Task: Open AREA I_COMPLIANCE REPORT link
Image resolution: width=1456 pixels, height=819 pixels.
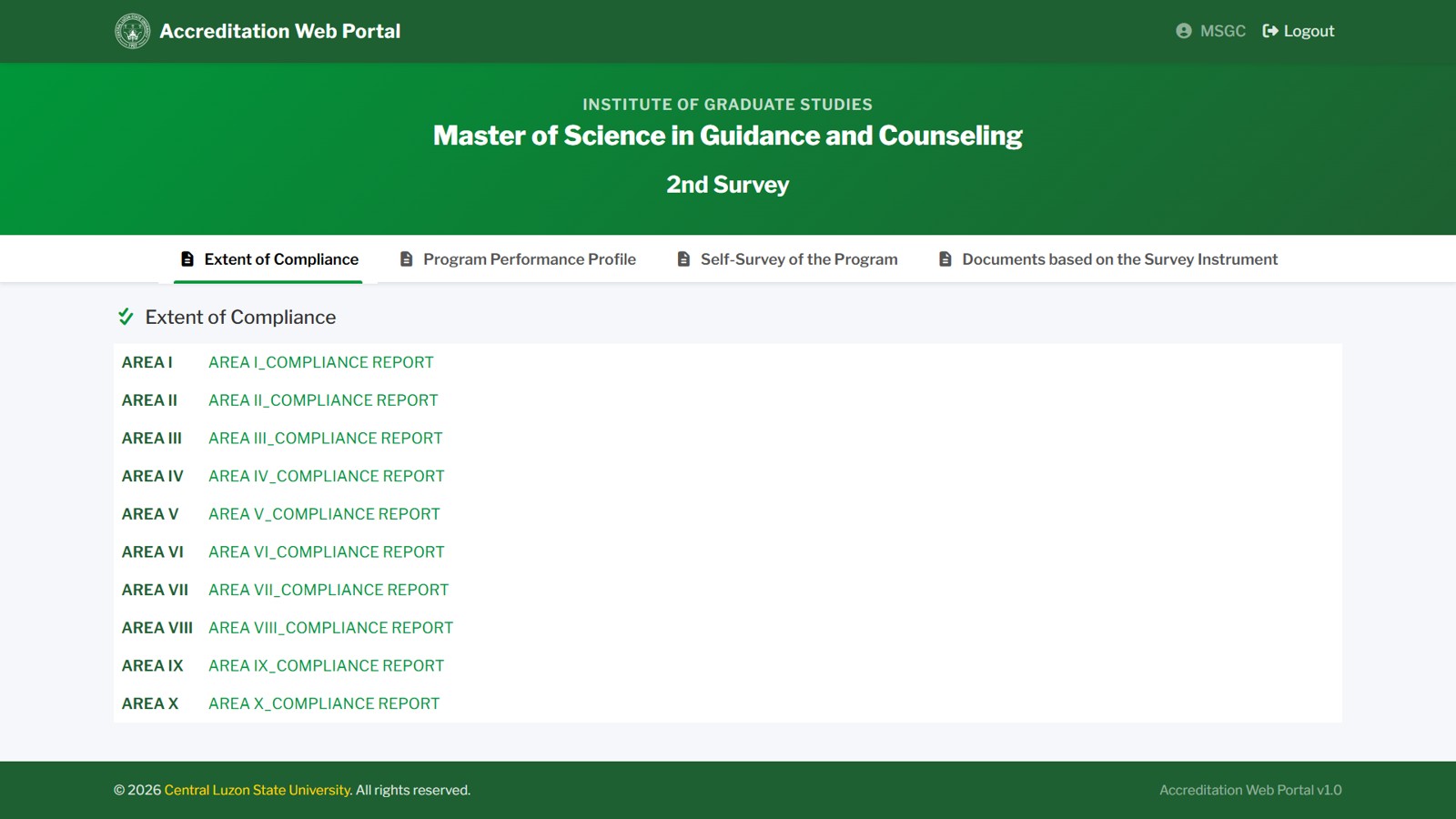Action: coord(321,362)
